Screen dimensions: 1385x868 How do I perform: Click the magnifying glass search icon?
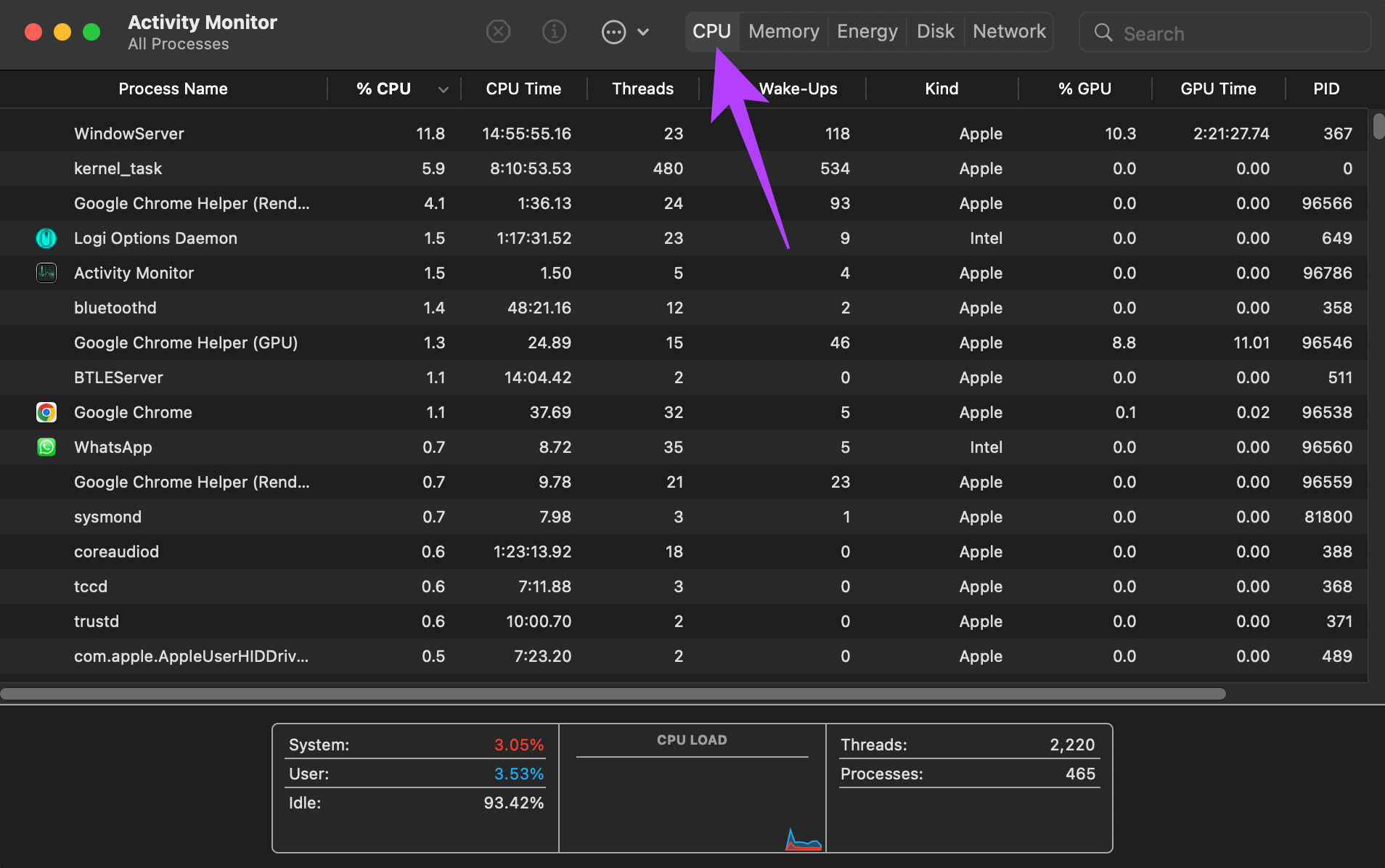point(1103,33)
